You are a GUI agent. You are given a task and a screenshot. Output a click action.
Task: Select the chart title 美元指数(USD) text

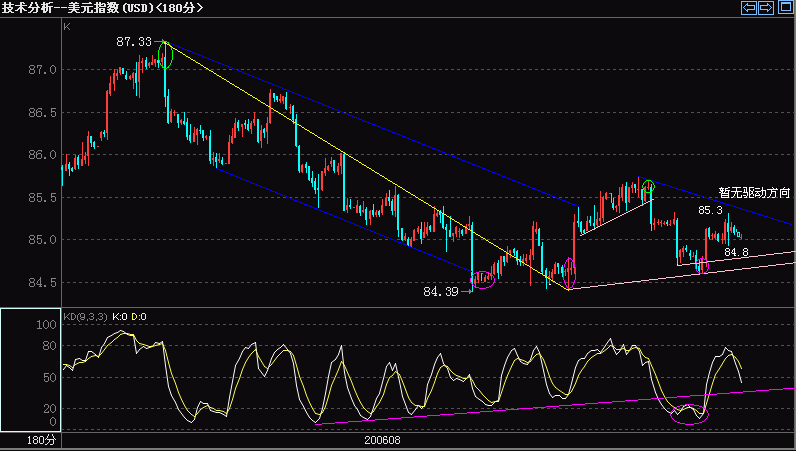[x=110, y=8]
